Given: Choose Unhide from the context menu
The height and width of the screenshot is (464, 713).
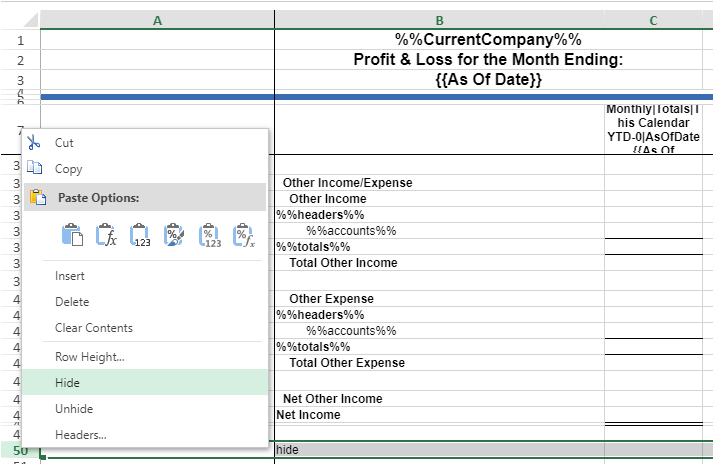Looking at the screenshot, I should click(x=73, y=409).
